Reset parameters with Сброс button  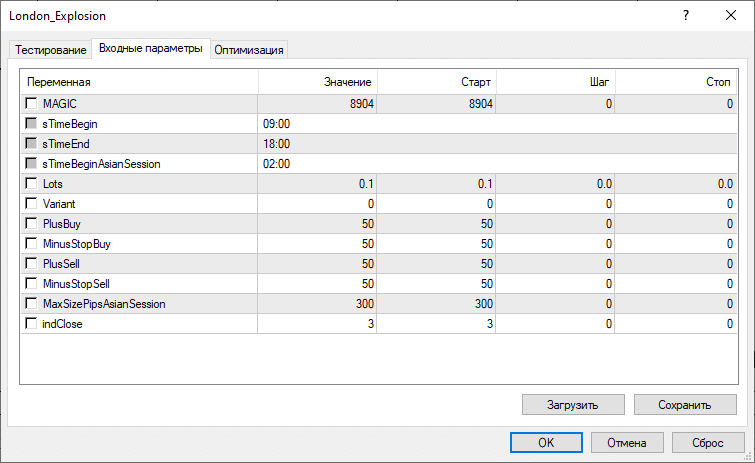[708, 443]
